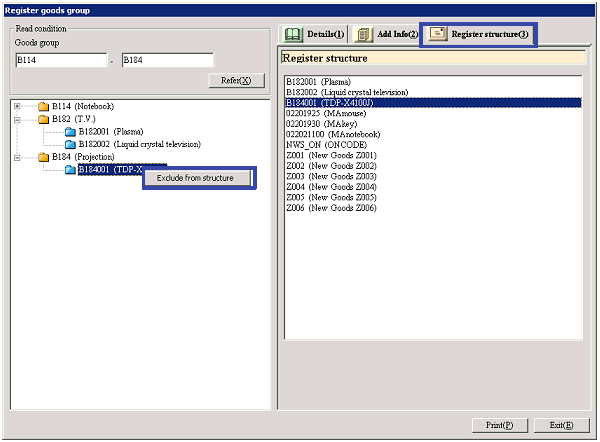Select Z003 (New Goods Z003) in list

tap(331, 176)
